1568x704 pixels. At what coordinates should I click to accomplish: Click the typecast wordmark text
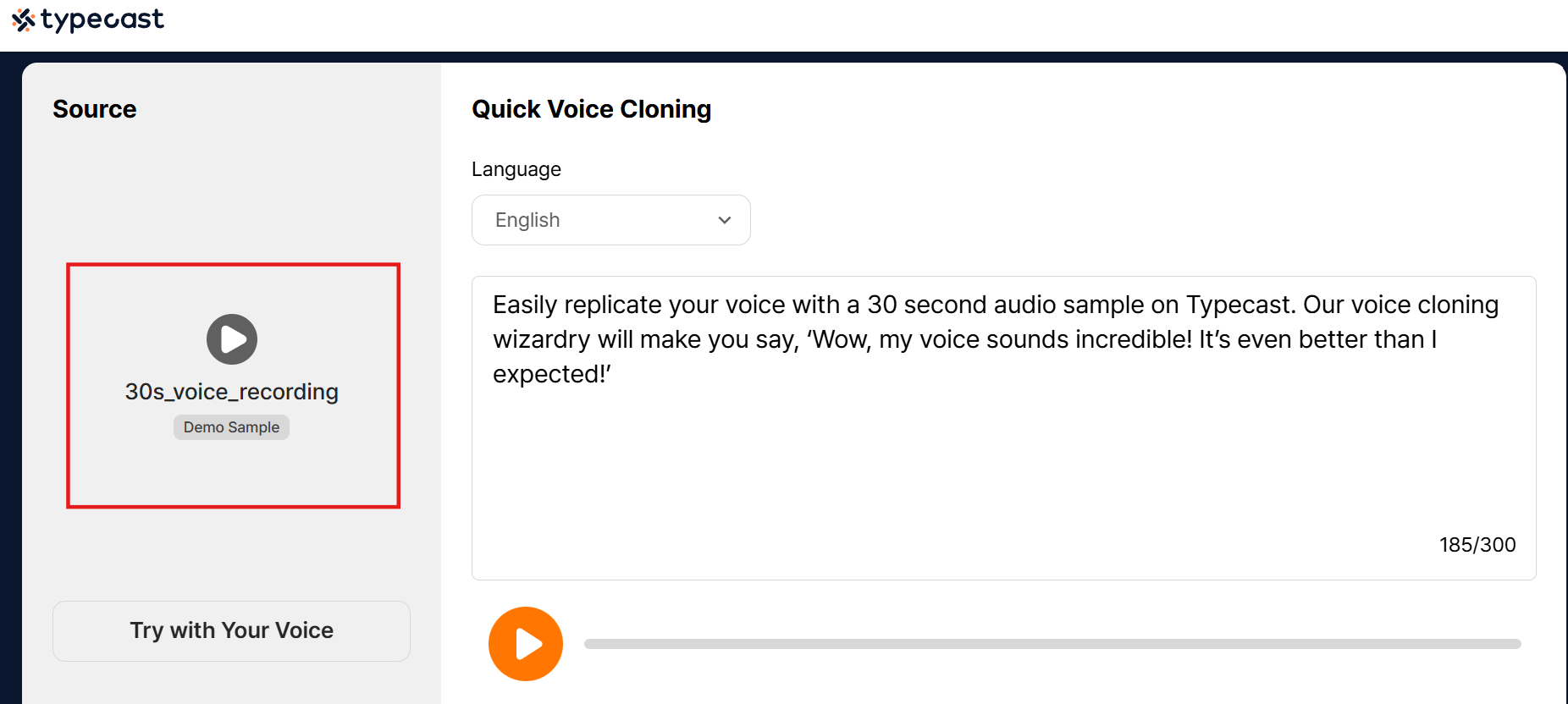102,19
